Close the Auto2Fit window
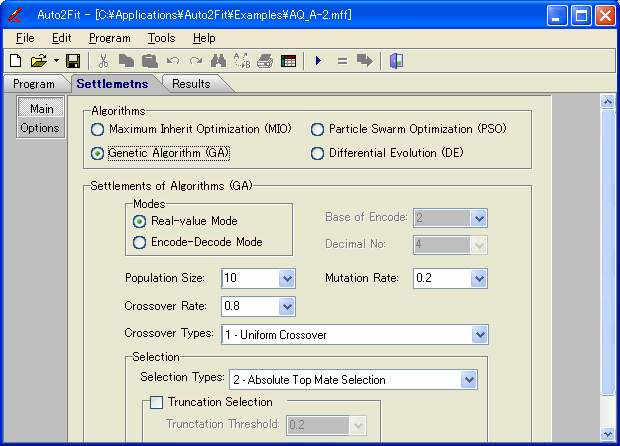 click(605, 16)
